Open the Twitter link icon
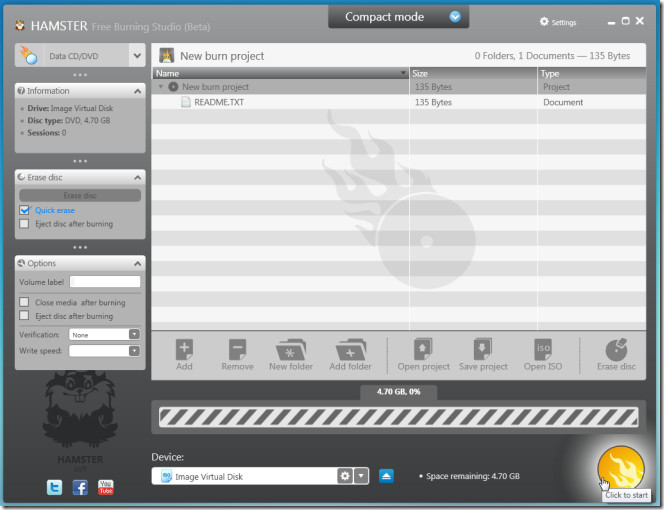This screenshot has width=664, height=510. 54,488
